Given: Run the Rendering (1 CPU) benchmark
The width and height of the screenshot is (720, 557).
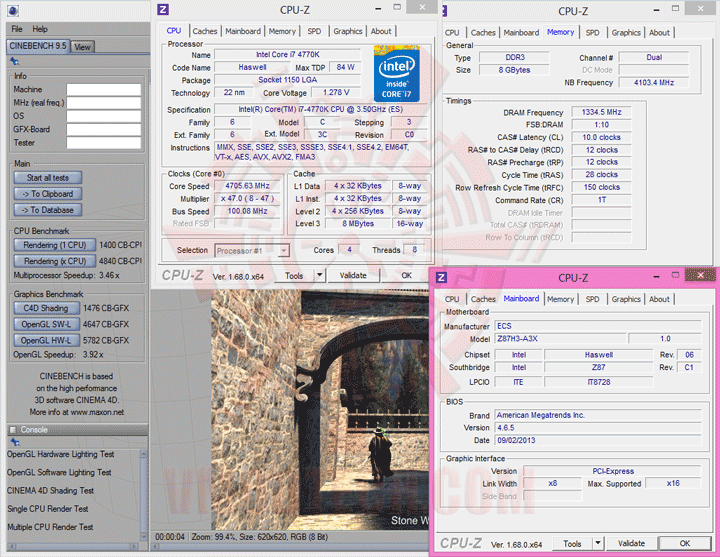Looking at the screenshot, I should 55,245.
